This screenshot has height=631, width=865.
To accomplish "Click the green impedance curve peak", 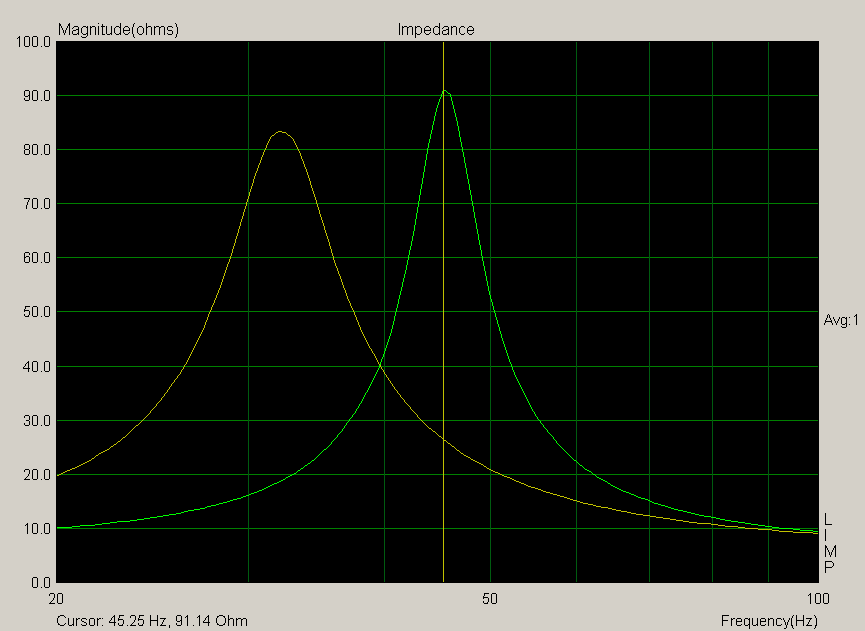I will pyautogui.click(x=445, y=90).
